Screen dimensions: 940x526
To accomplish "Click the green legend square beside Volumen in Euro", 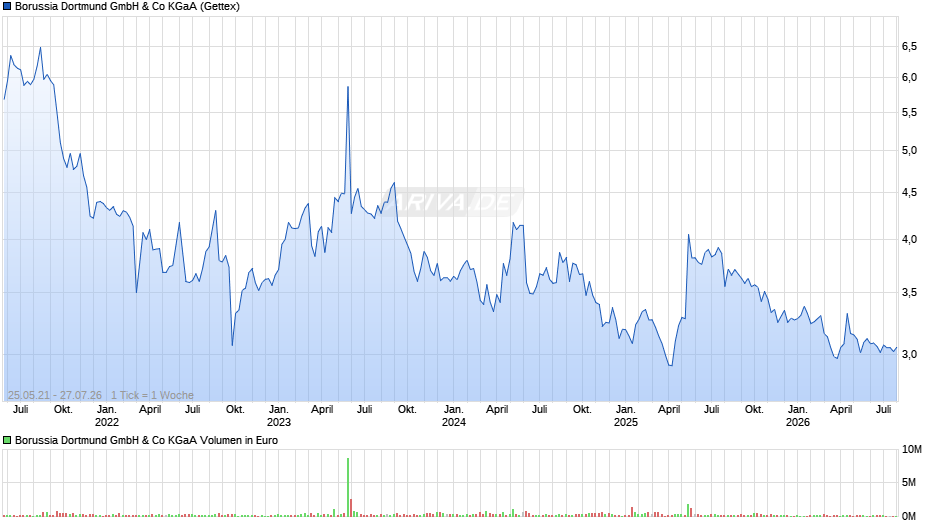I will 7,440.
